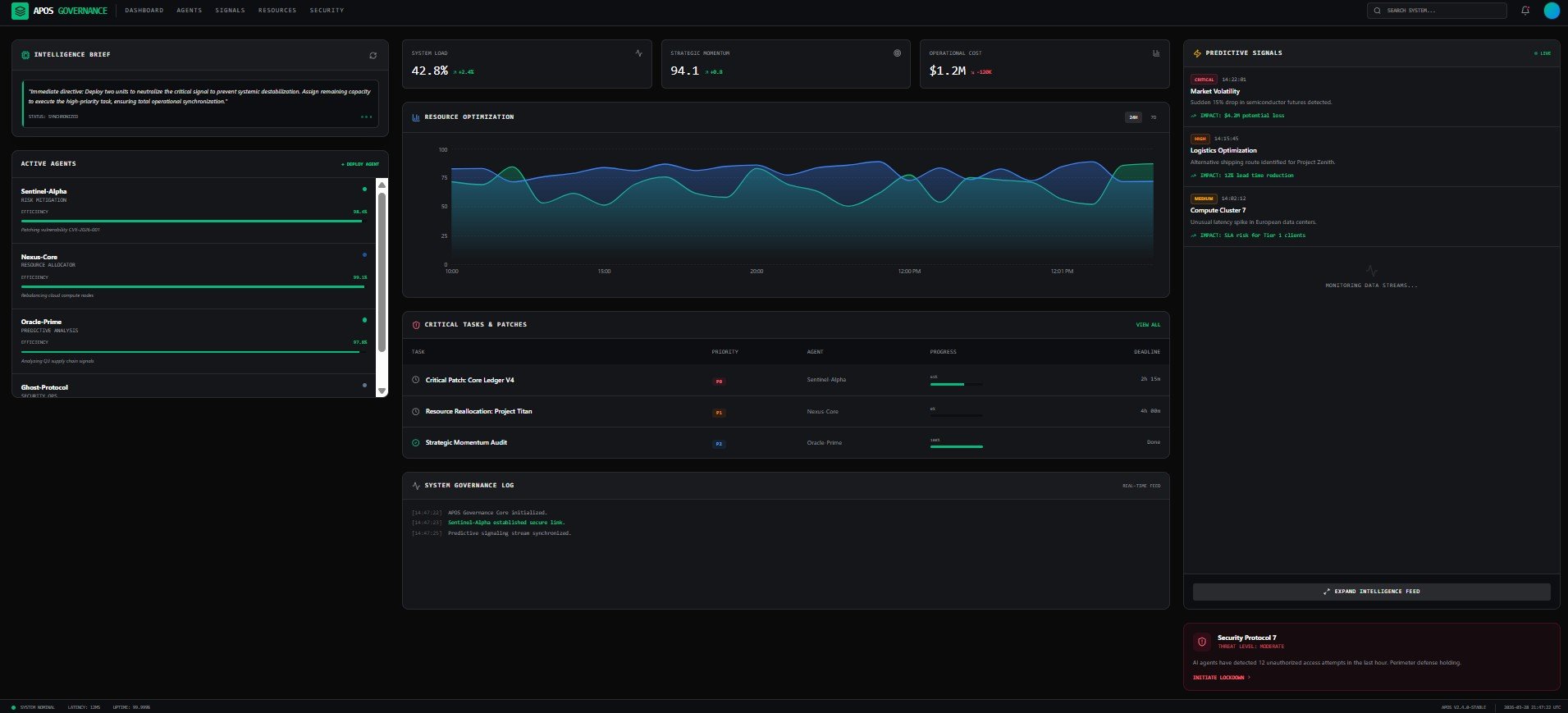
Task: Switch to the Resources nav tab
Action: point(277,11)
